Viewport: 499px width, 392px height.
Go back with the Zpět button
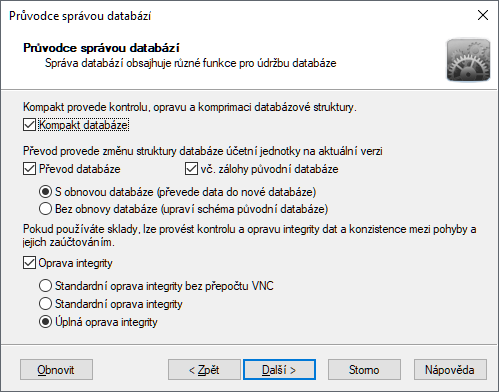[x=204, y=370]
